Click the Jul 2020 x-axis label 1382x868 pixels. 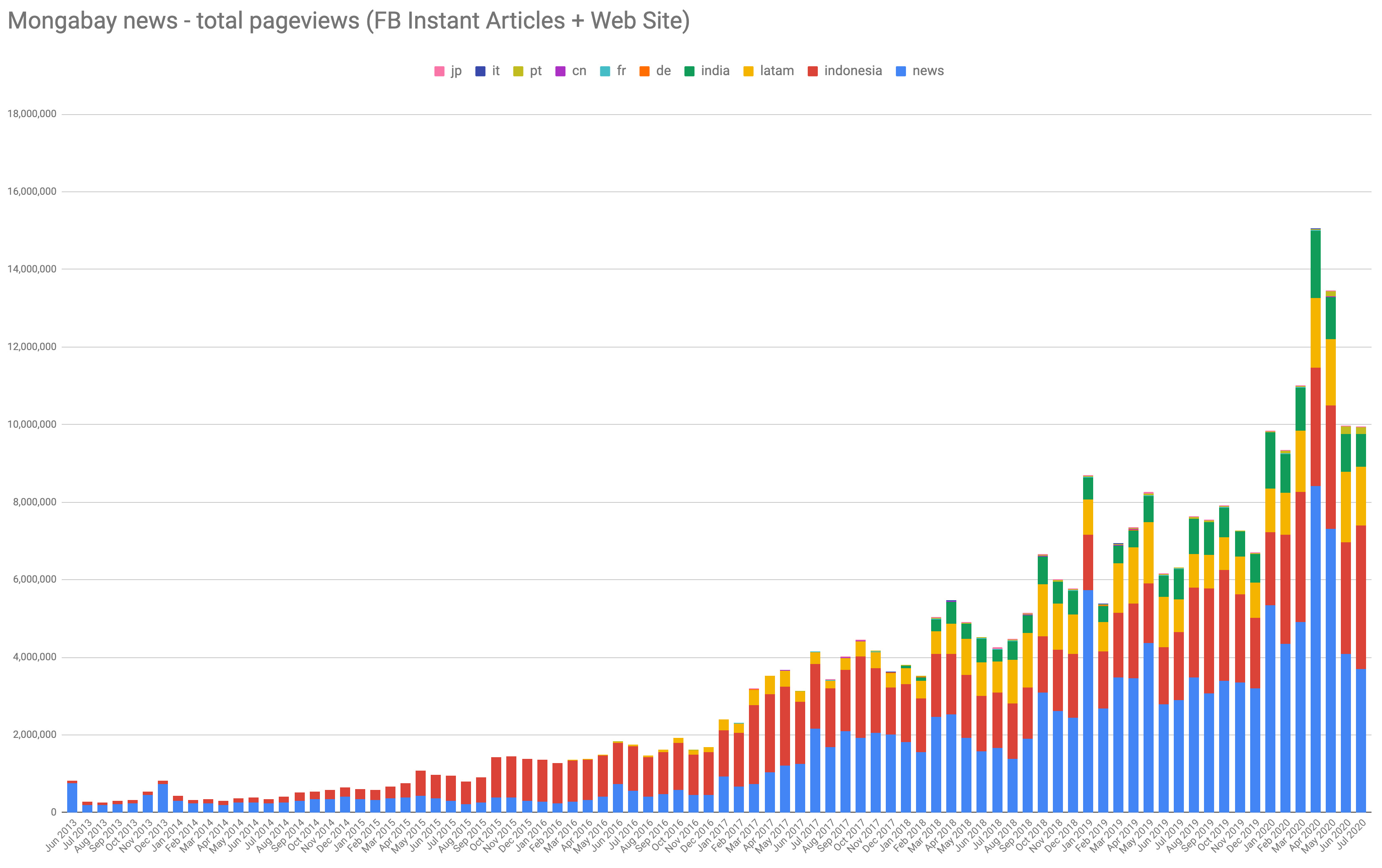click(x=1351, y=835)
